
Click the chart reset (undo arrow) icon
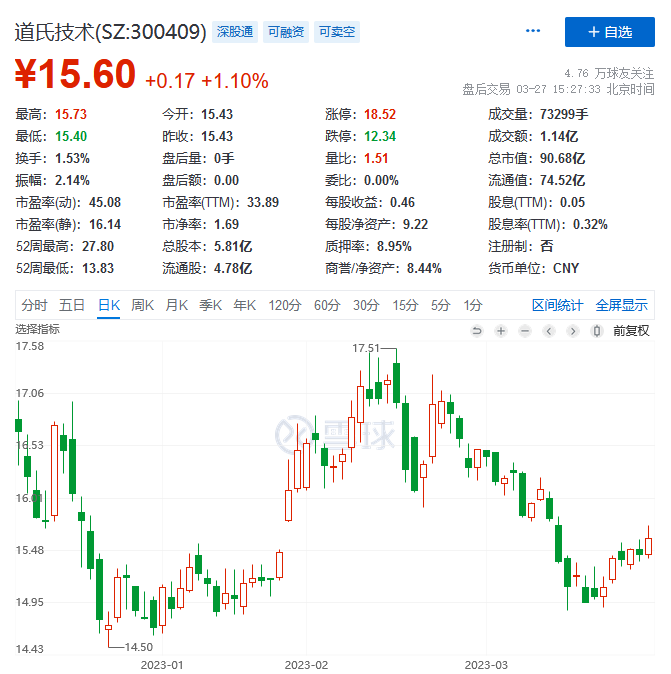point(477,331)
